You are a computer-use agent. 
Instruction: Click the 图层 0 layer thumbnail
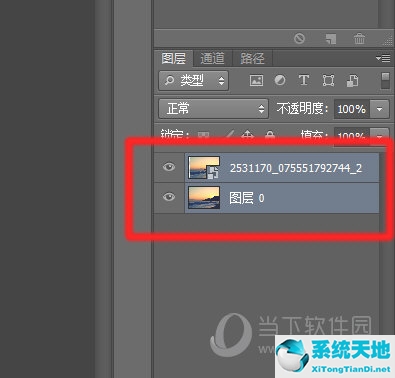(204, 198)
